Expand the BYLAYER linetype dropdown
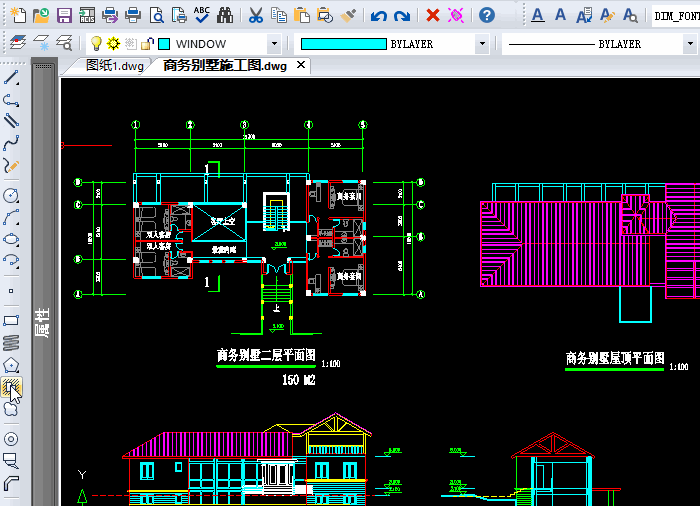The width and height of the screenshot is (700, 506). 690,44
